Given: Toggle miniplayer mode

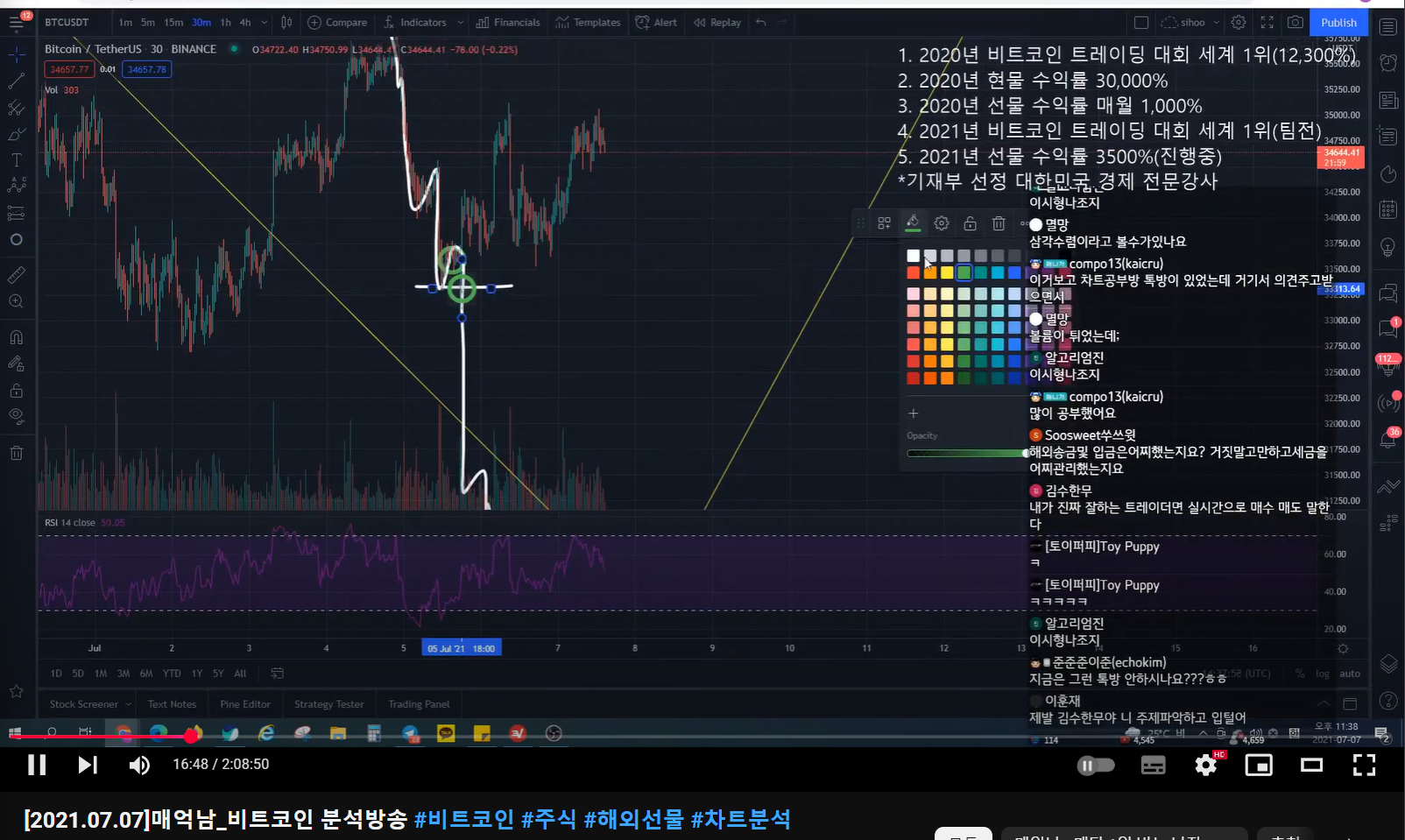Looking at the screenshot, I should point(1259,766).
